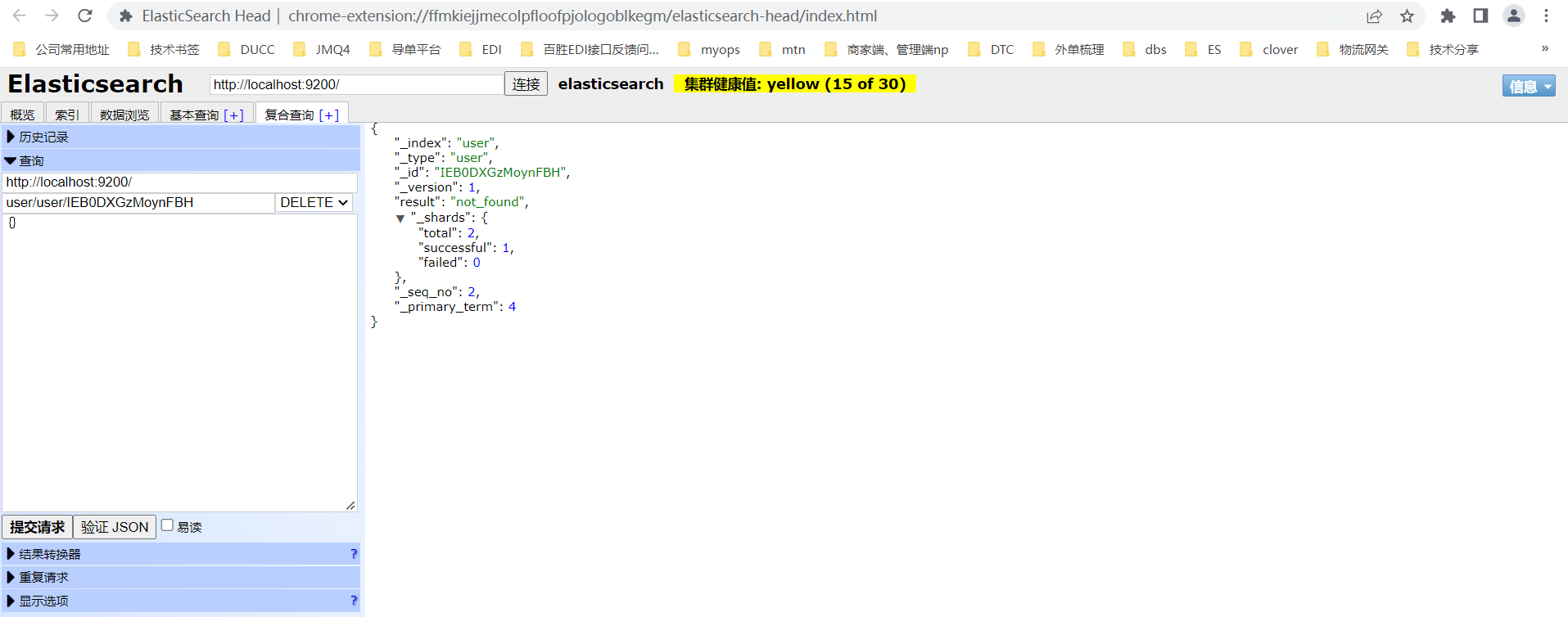
Task: Open DTC bookmark folder
Action: (x=991, y=50)
